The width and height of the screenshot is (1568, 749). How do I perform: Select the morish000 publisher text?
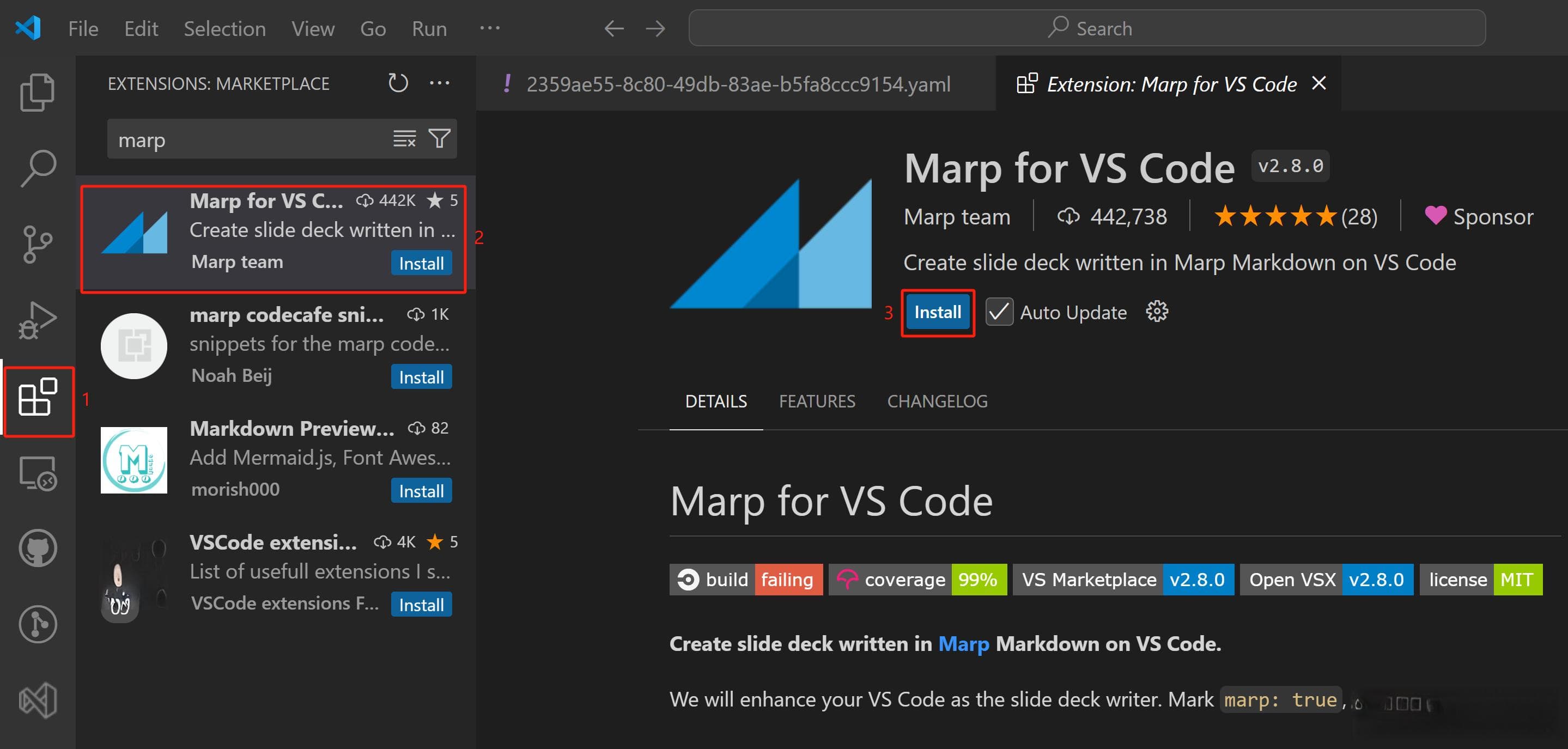[235, 489]
